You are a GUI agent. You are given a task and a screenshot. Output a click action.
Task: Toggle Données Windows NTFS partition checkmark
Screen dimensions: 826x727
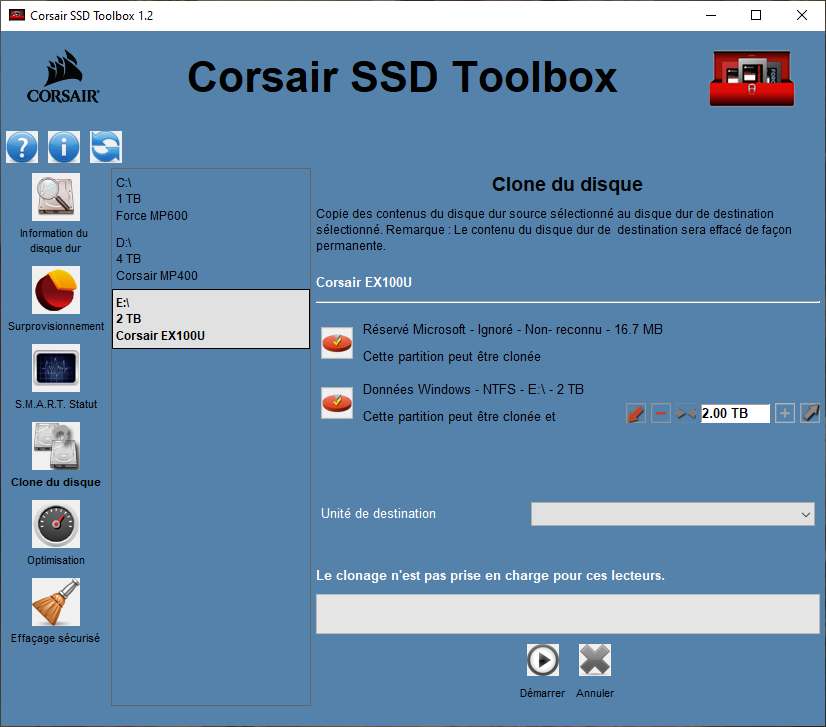pyautogui.click(x=337, y=403)
